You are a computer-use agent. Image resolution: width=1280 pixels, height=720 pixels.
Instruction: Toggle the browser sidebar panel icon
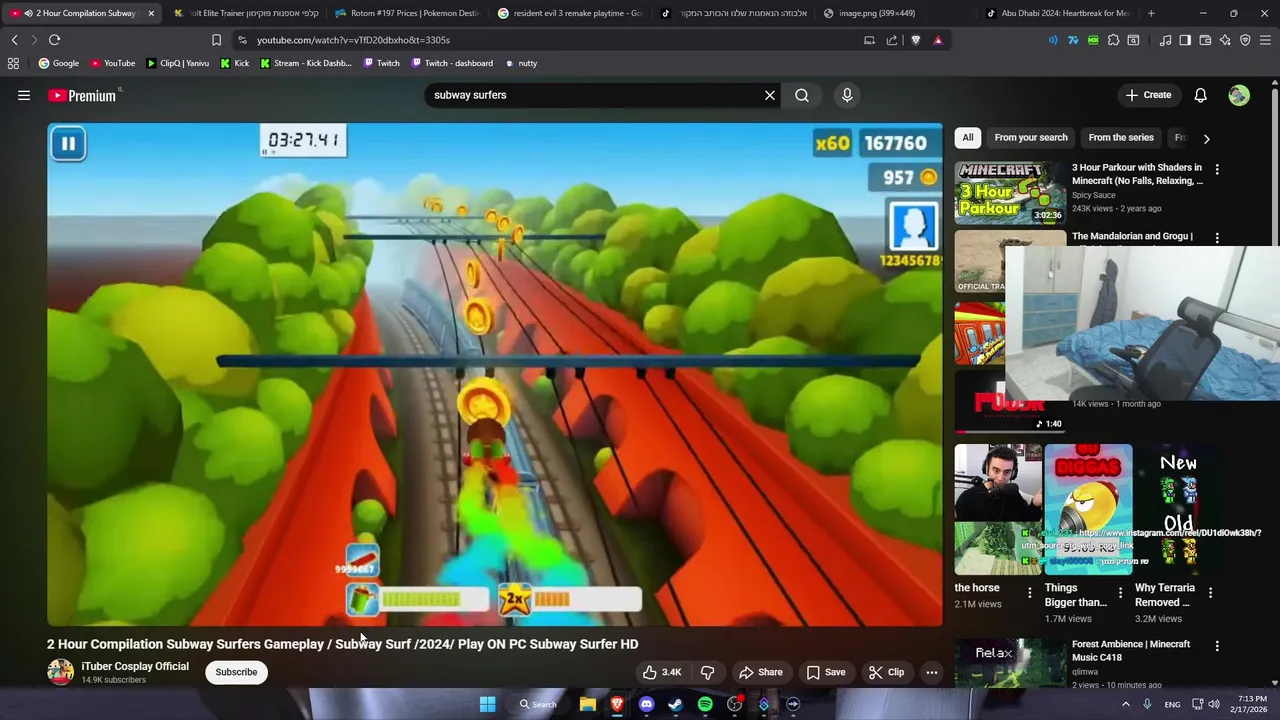pyautogui.click(x=1185, y=40)
